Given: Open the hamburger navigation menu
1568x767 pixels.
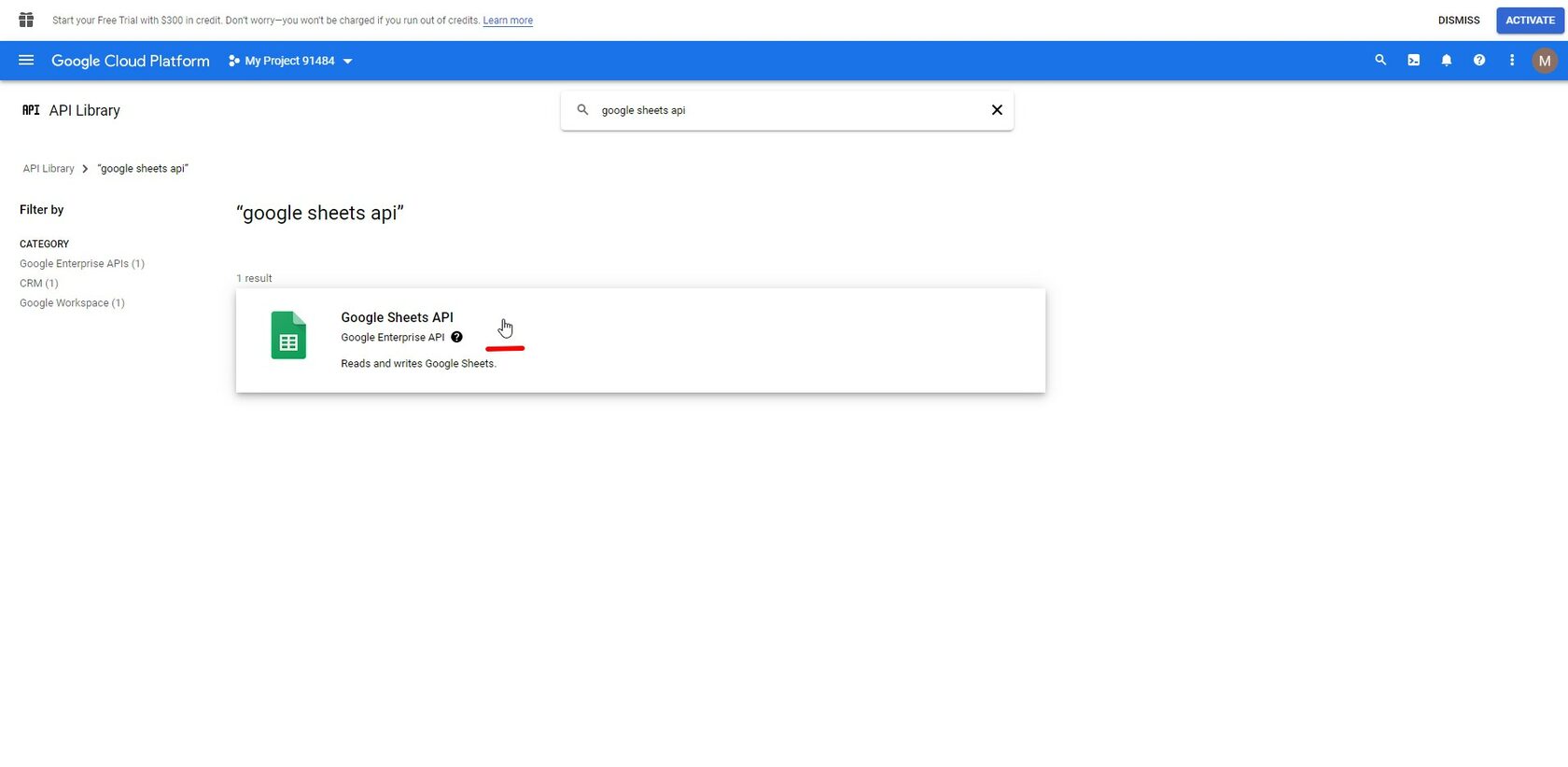Looking at the screenshot, I should (x=26, y=61).
